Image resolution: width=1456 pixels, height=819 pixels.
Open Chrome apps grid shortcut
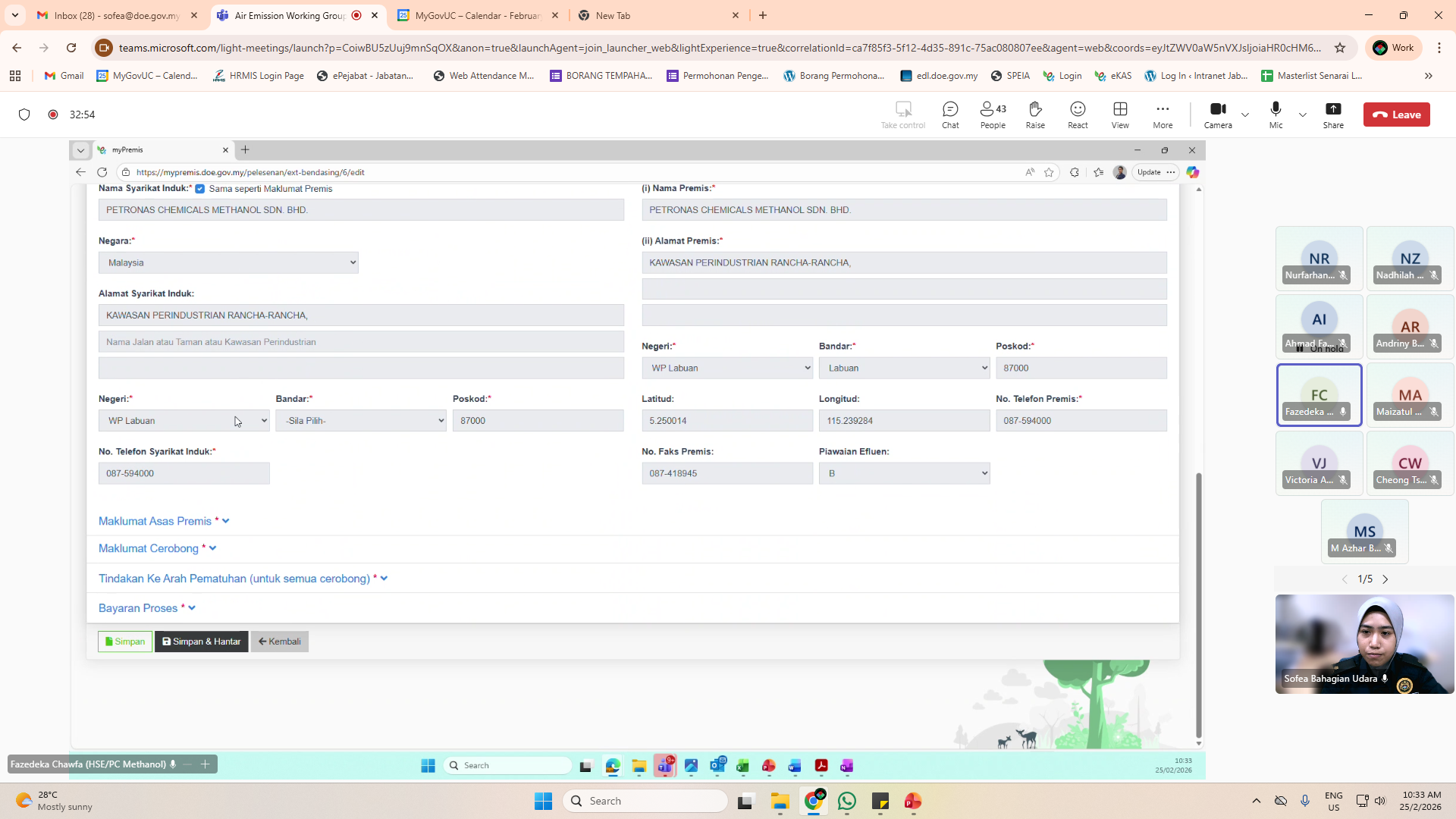[x=15, y=76]
